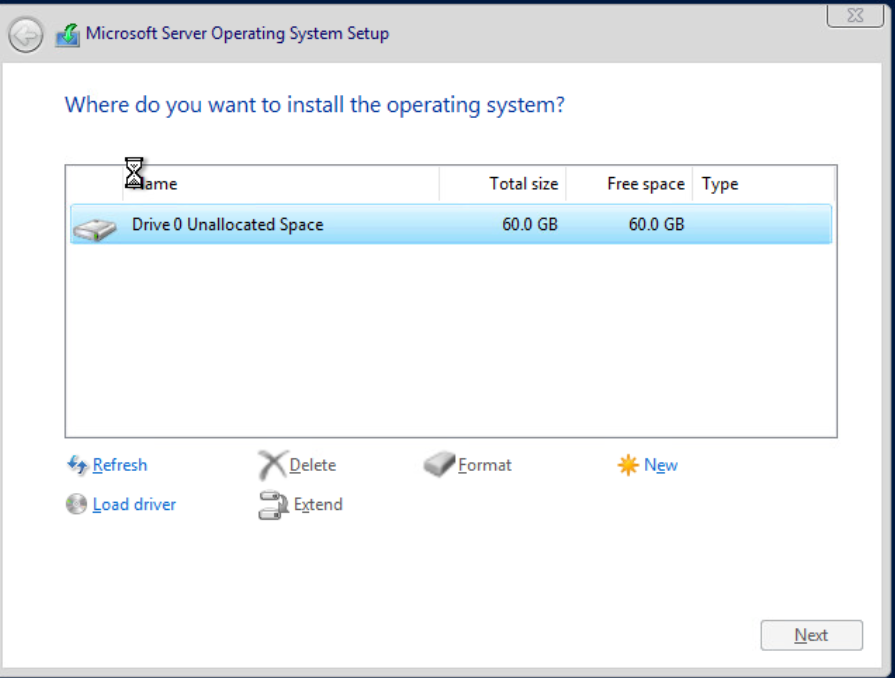Image resolution: width=895 pixels, height=678 pixels.
Task: Sort by the Total size column header
Action: click(503, 184)
